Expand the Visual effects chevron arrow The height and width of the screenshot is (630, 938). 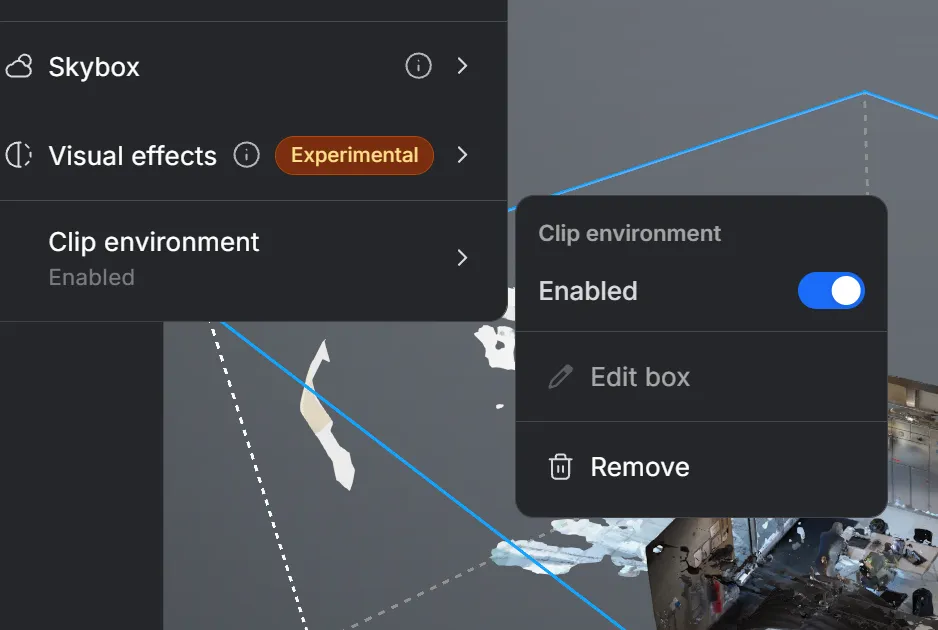point(462,155)
